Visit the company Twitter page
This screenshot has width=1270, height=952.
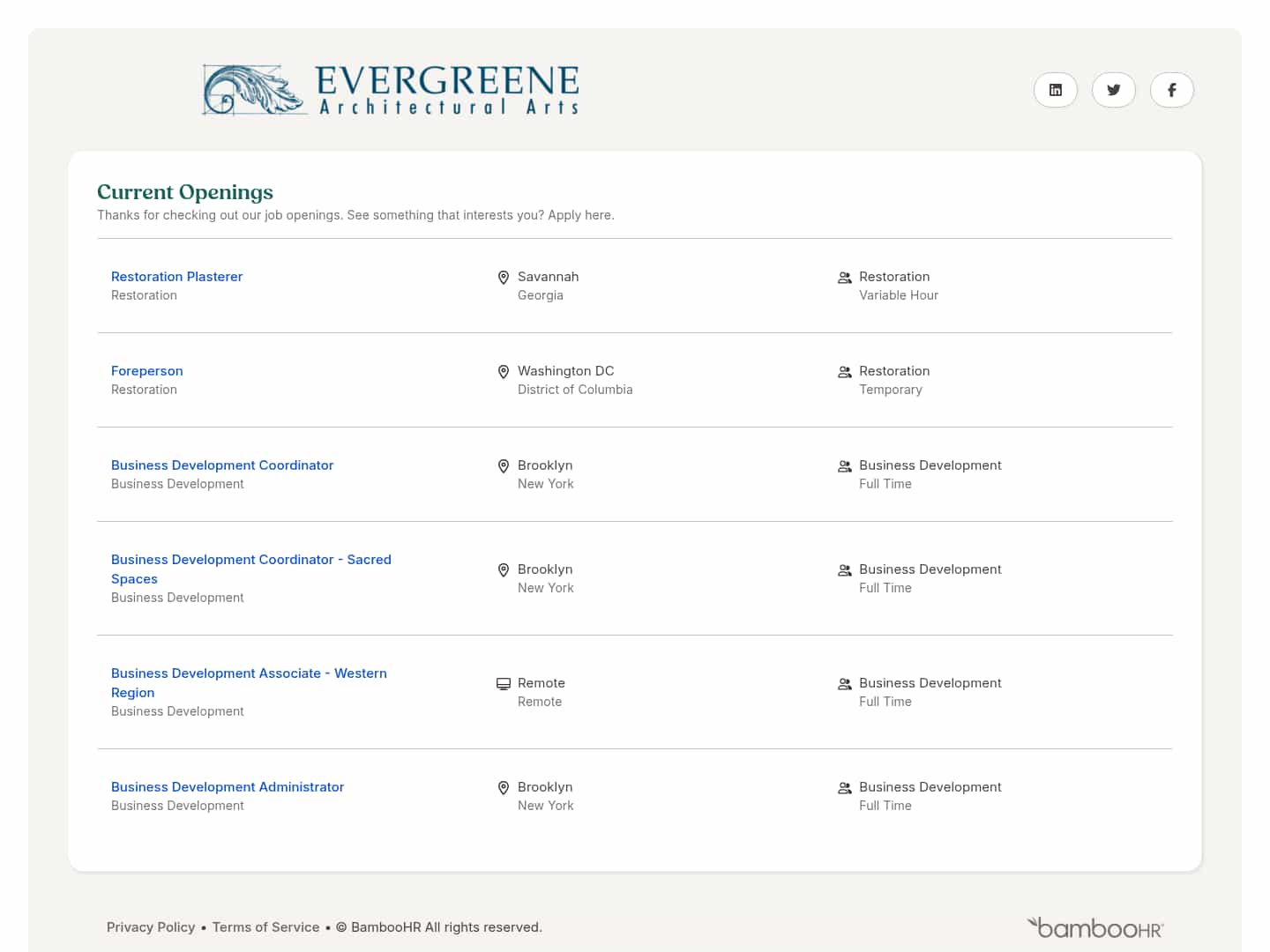coord(1114,90)
